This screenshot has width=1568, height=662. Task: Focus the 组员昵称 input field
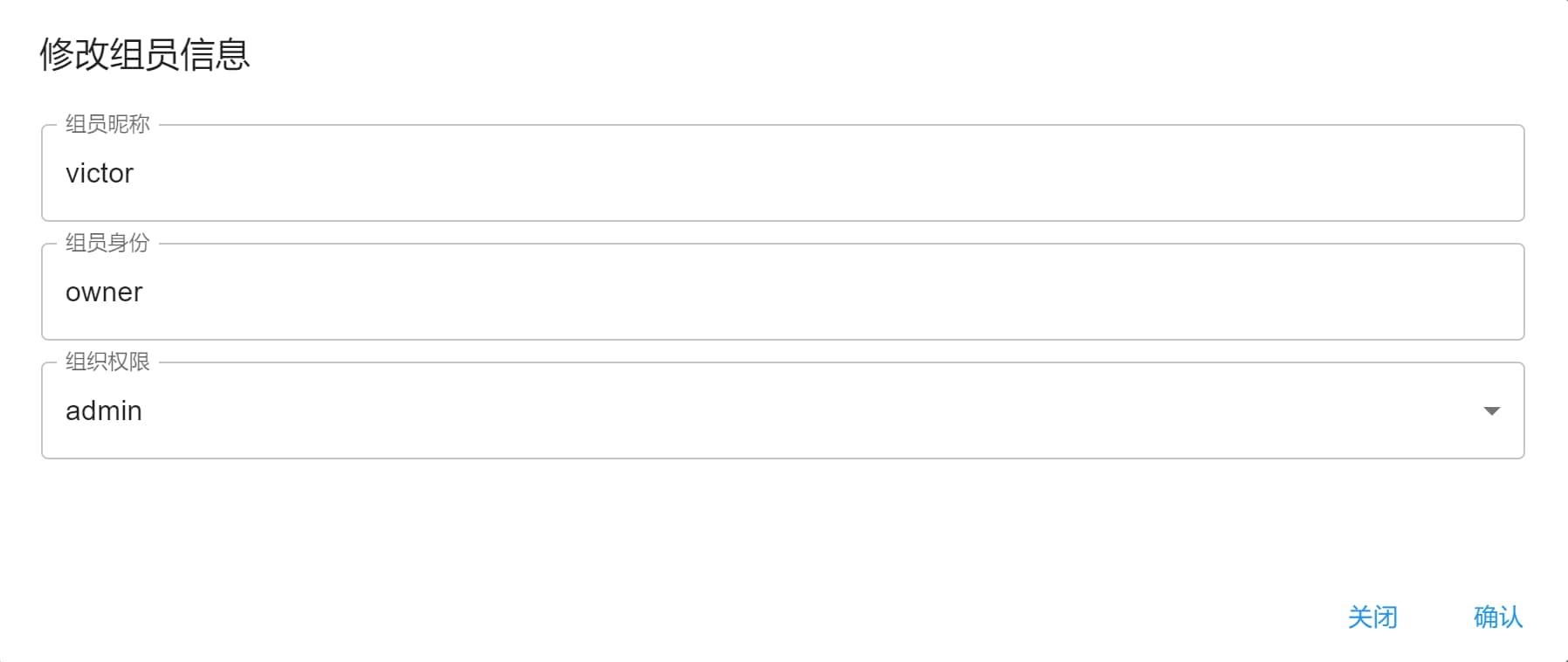pyautogui.click(x=782, y=173)
